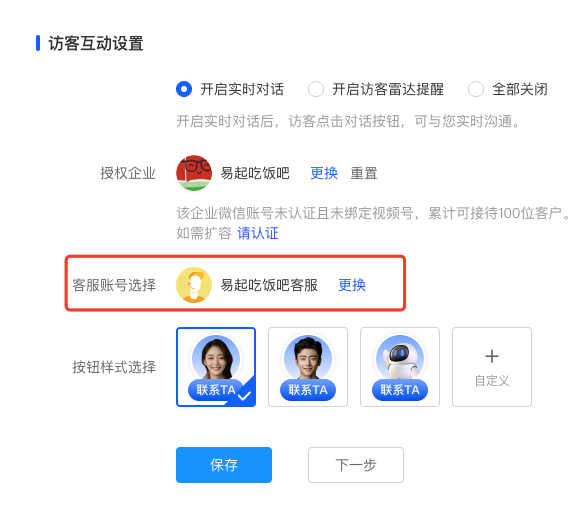Click the 下一步 button

point(356,465)
